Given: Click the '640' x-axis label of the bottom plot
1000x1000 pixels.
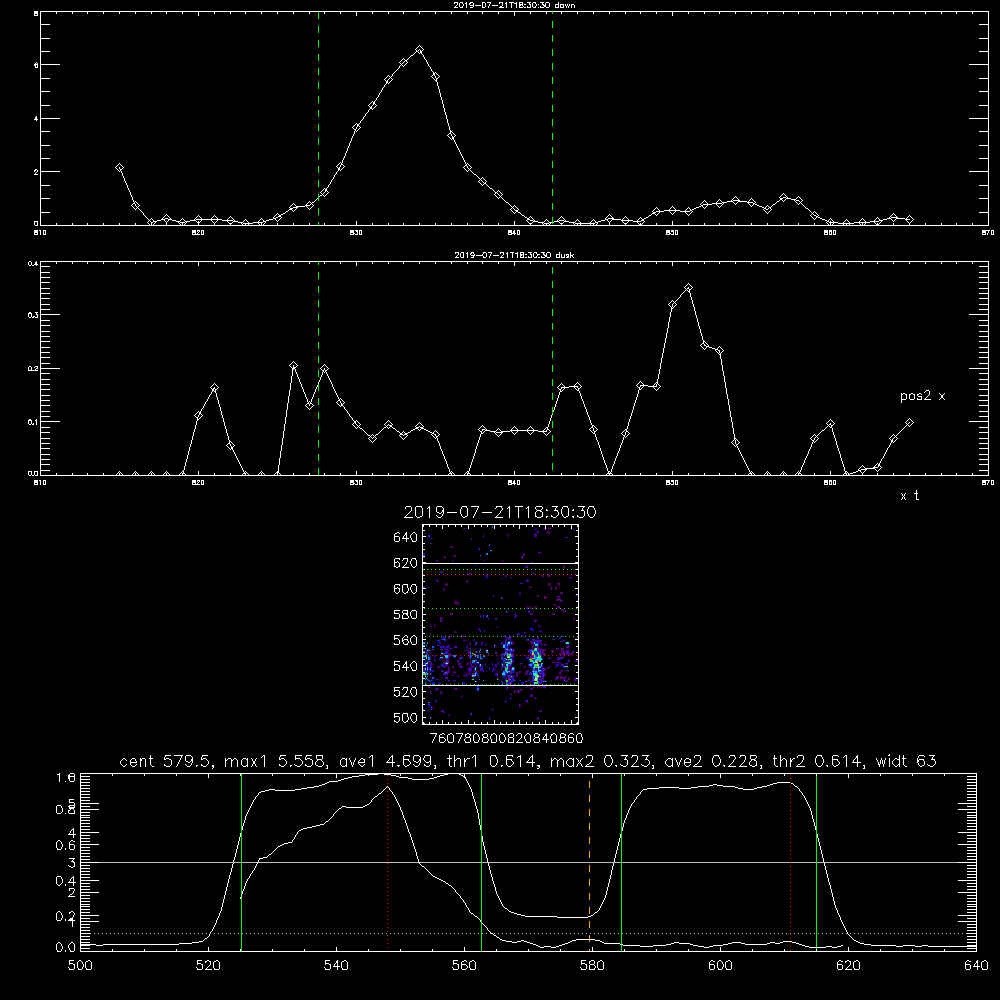Looking at the screenshot, I should pos(976,966).
